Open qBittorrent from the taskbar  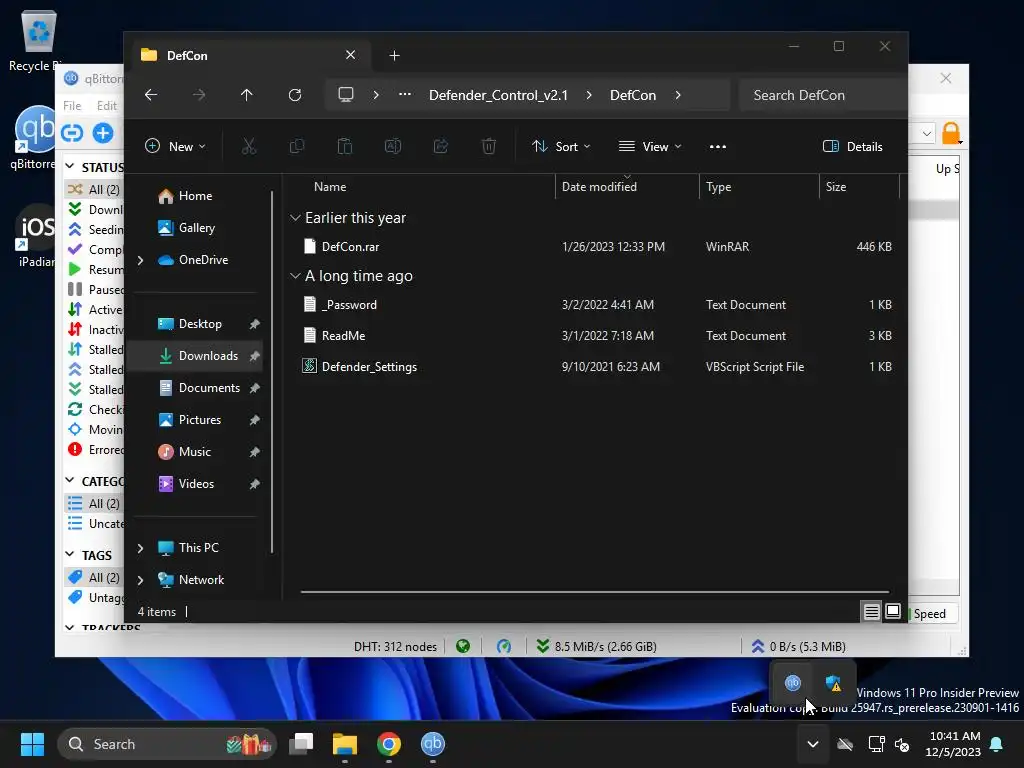(x=432, y=744)
